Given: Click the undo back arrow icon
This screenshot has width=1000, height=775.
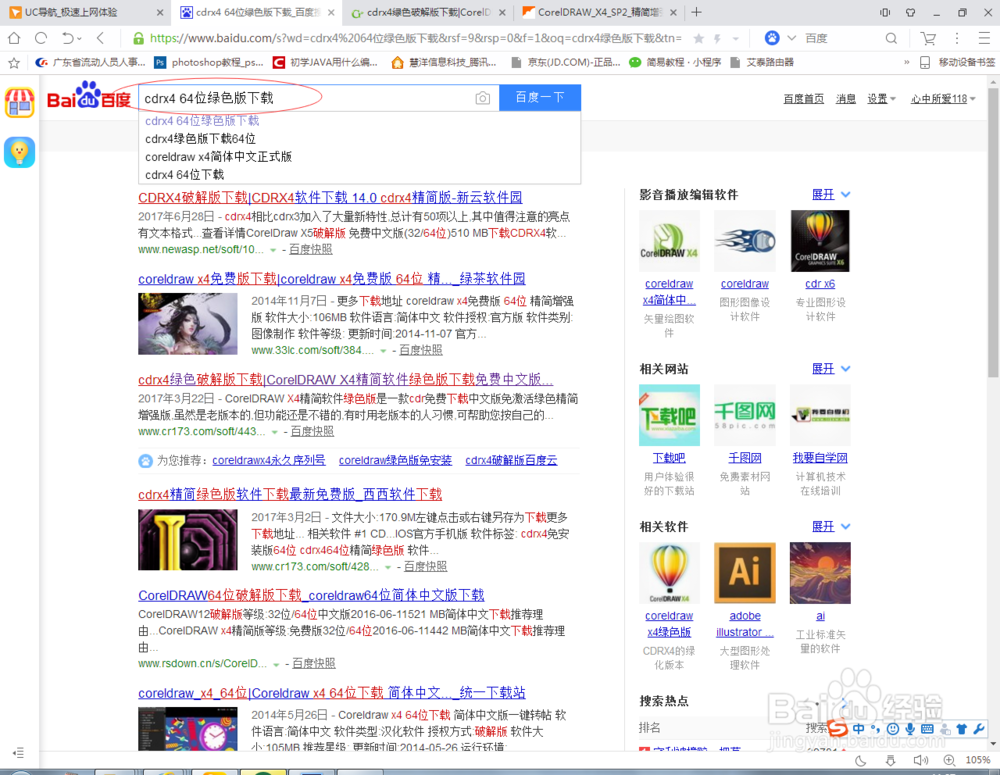Looking at the screenshot, I should click(x=68, y=38).
